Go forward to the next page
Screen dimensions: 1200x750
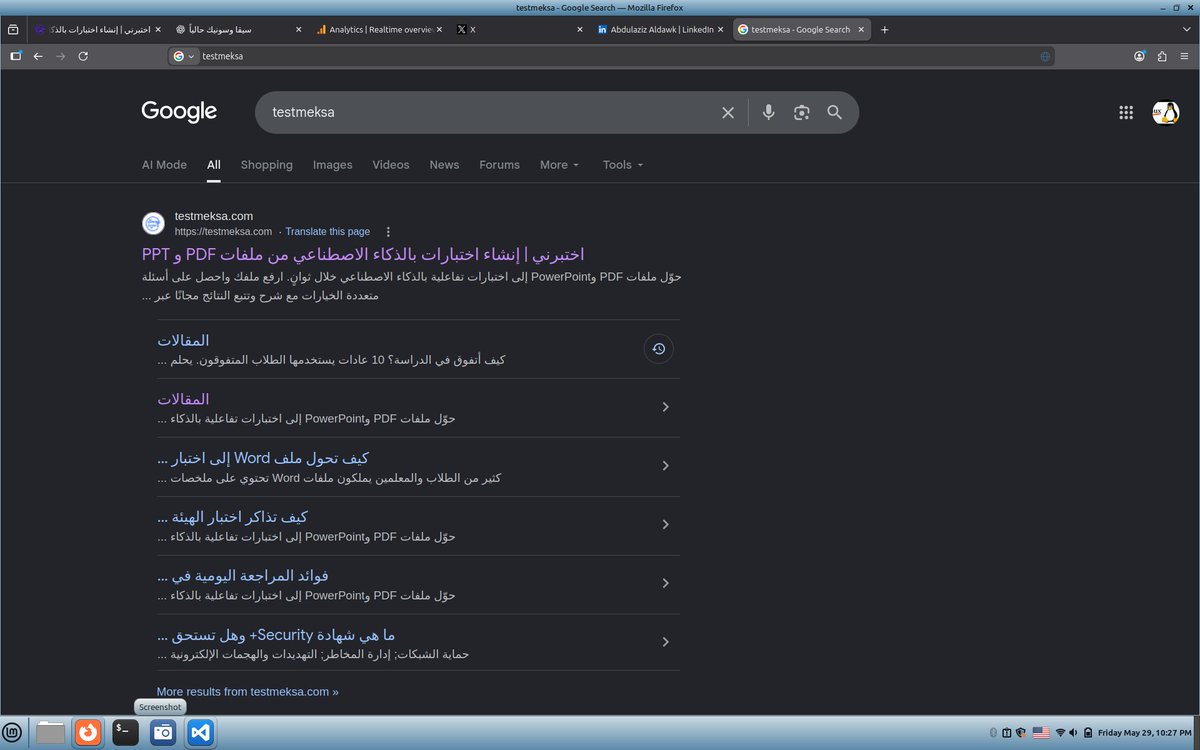pyautogui.click(x=60, y=56)
